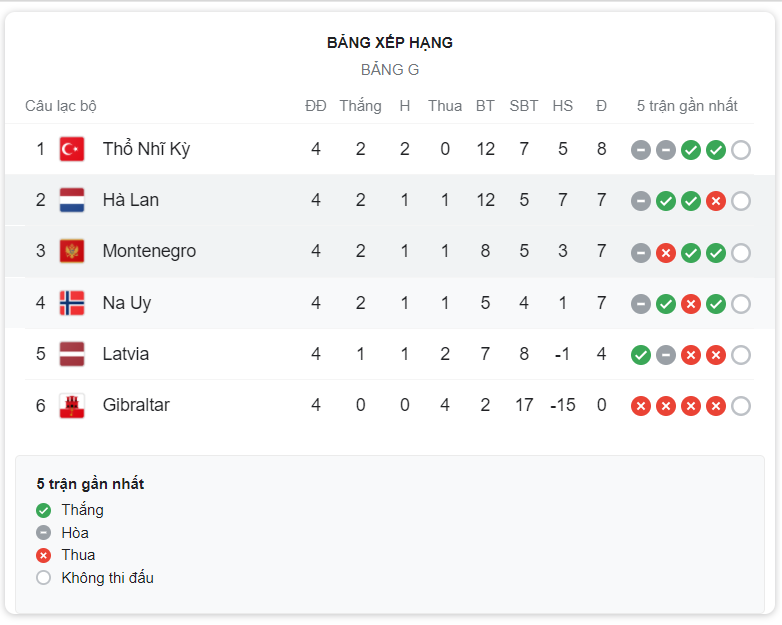Click Montenegro's red loss icon
782x625 pixels.
pyautogui.click(x=666, y=253)
